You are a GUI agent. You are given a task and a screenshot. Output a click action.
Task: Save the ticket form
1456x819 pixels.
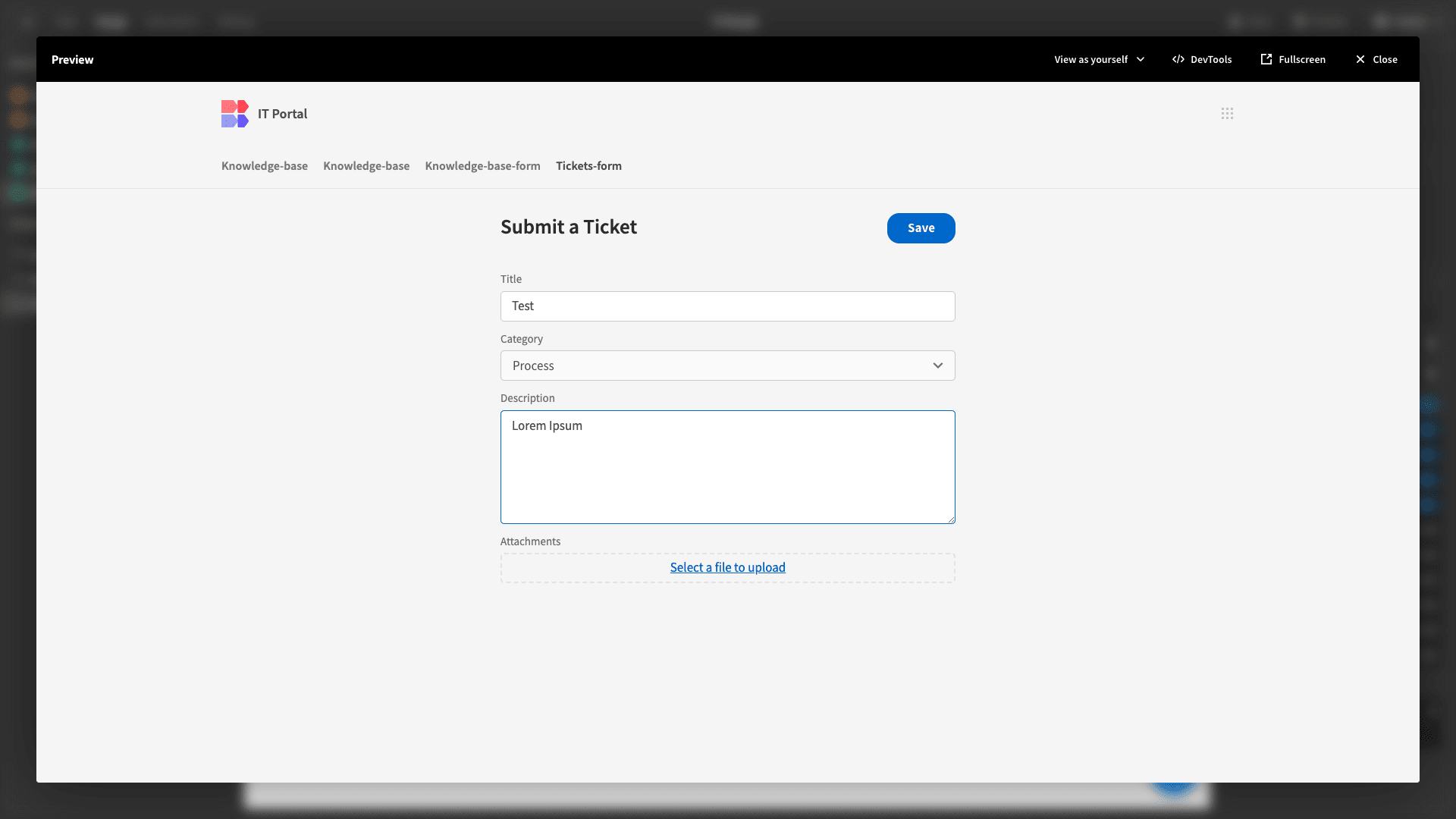[921, 228]
